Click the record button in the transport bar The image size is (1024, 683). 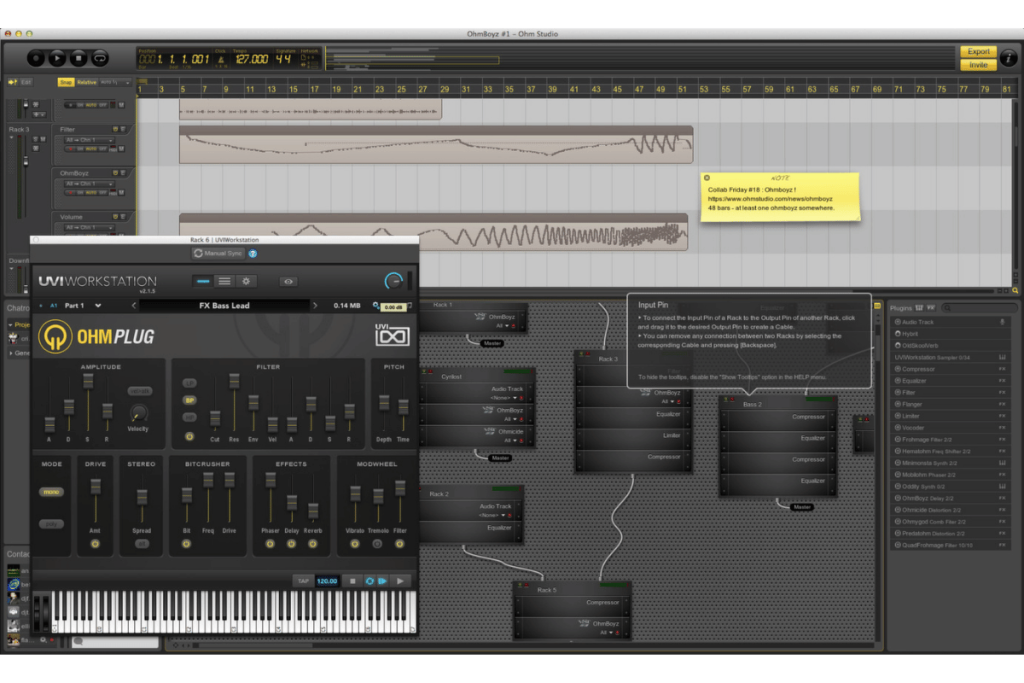36,58
